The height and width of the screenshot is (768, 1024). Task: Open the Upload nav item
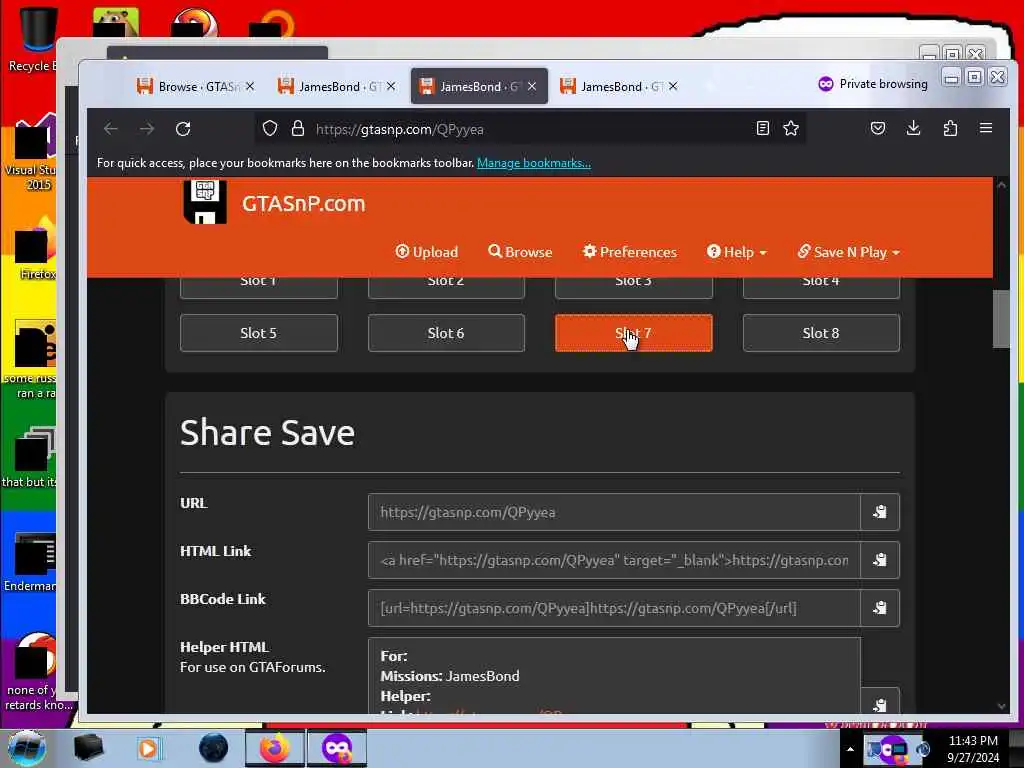point(426,252)
